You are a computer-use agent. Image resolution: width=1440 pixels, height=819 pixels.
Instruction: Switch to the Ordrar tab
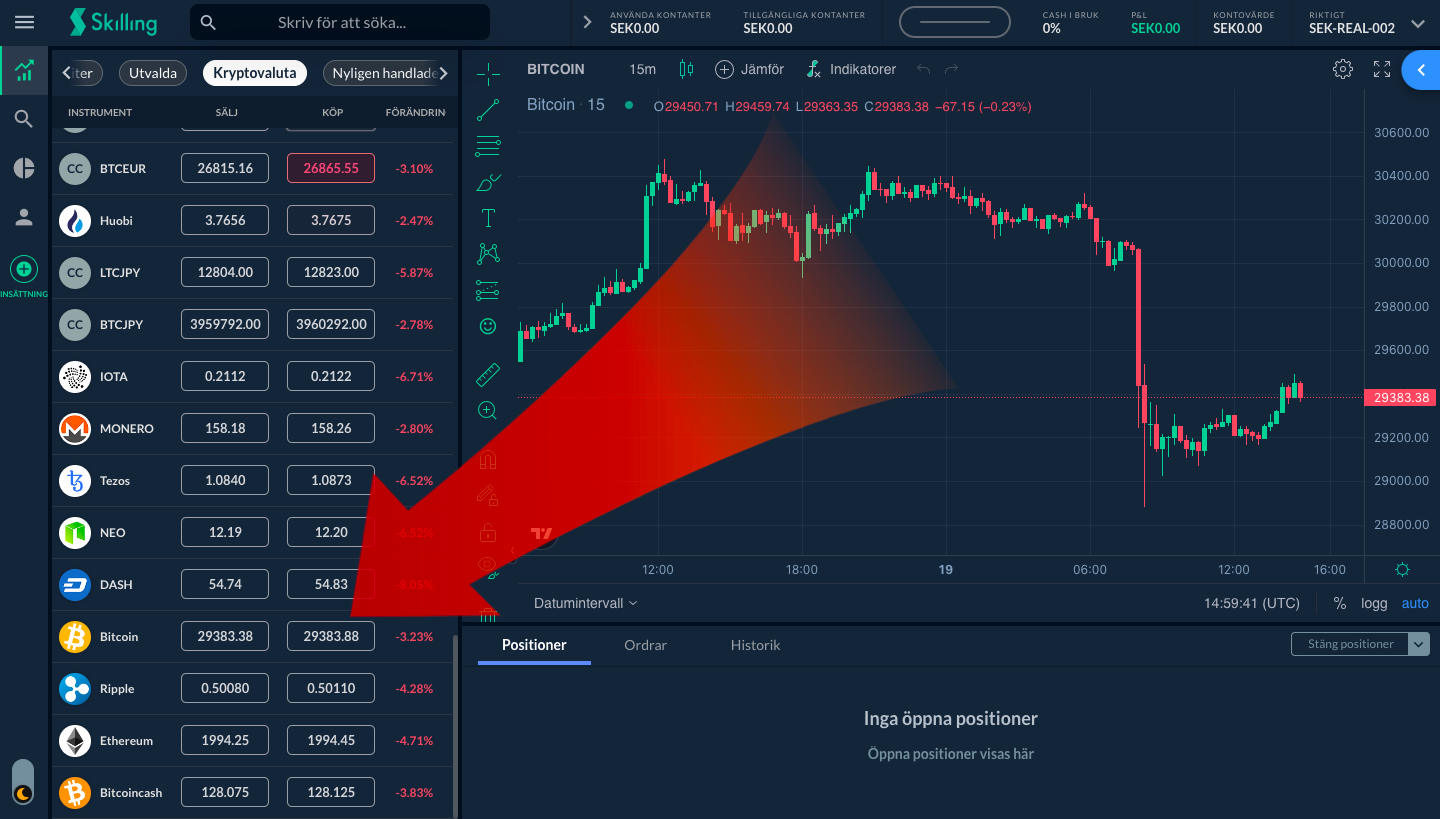[x=645, y=645]
